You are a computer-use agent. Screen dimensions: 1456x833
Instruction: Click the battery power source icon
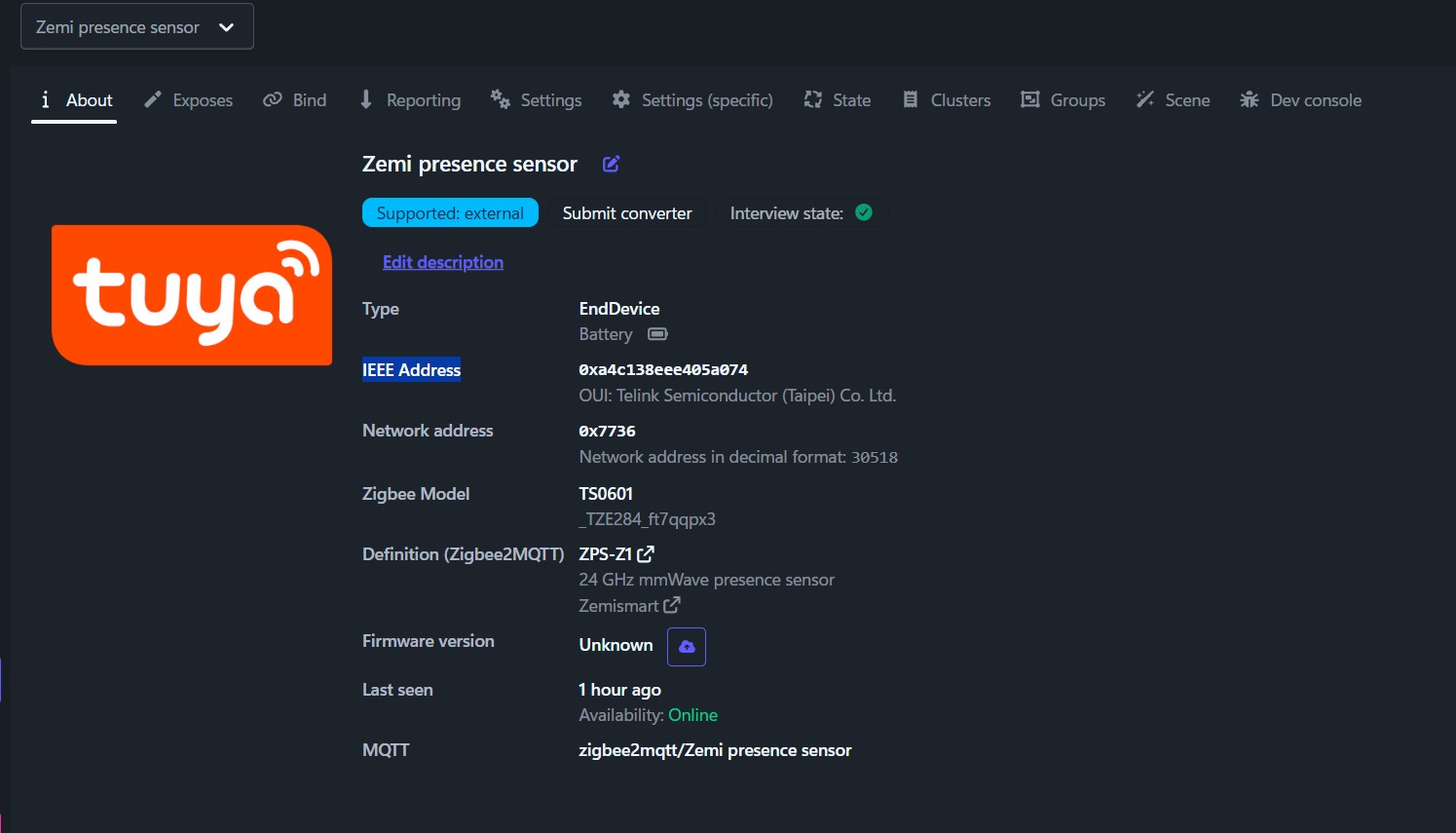point(658,334)
